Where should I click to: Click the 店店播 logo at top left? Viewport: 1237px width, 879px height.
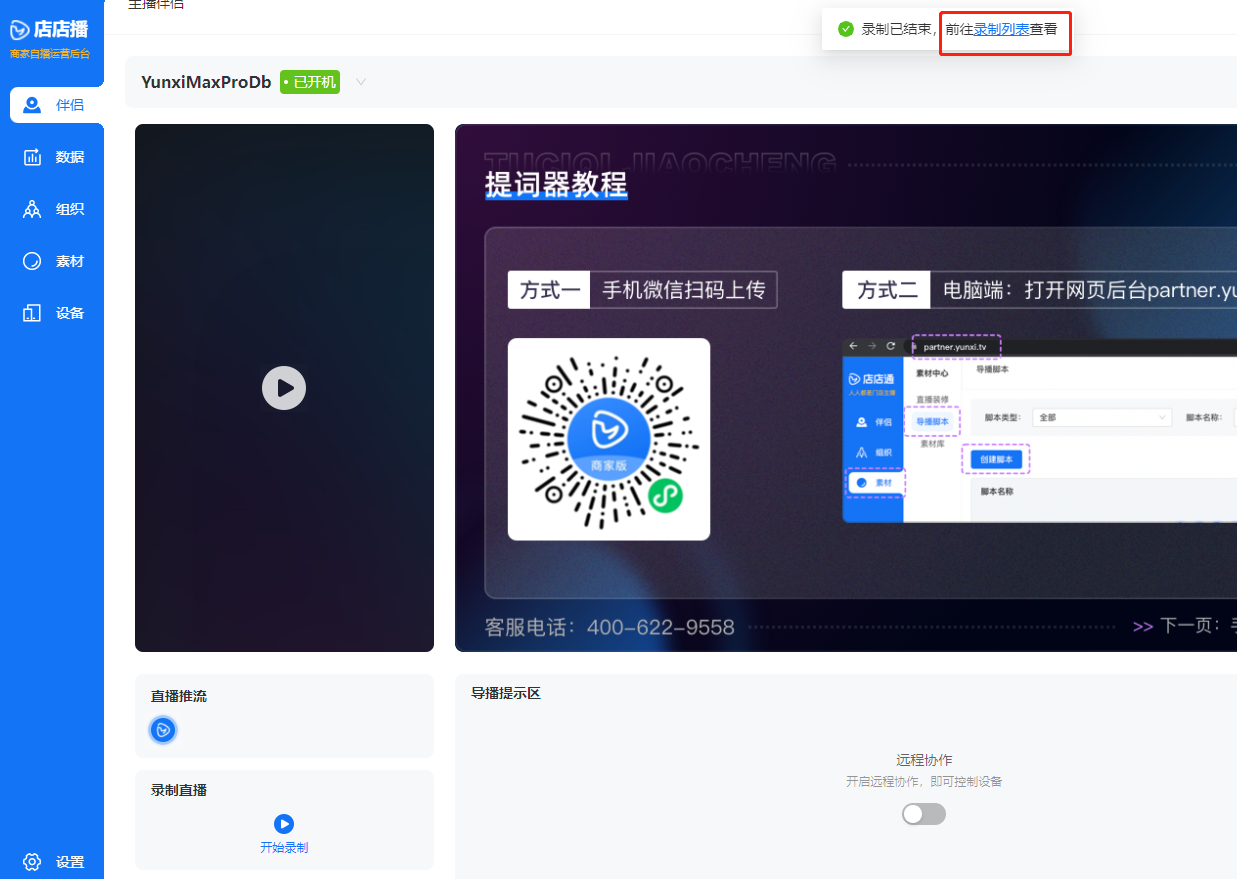(50, 30)
